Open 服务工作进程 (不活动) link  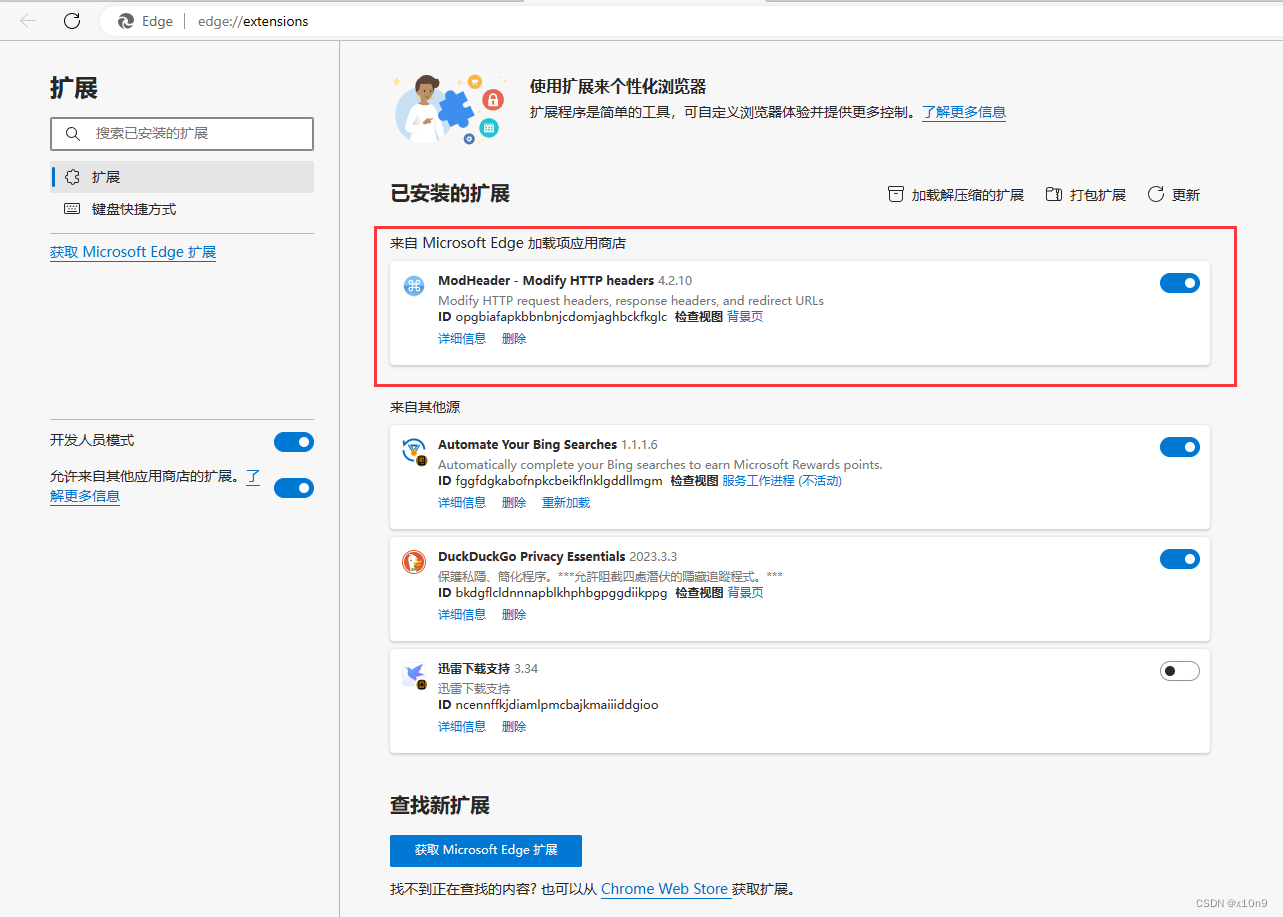click(782, 481)
